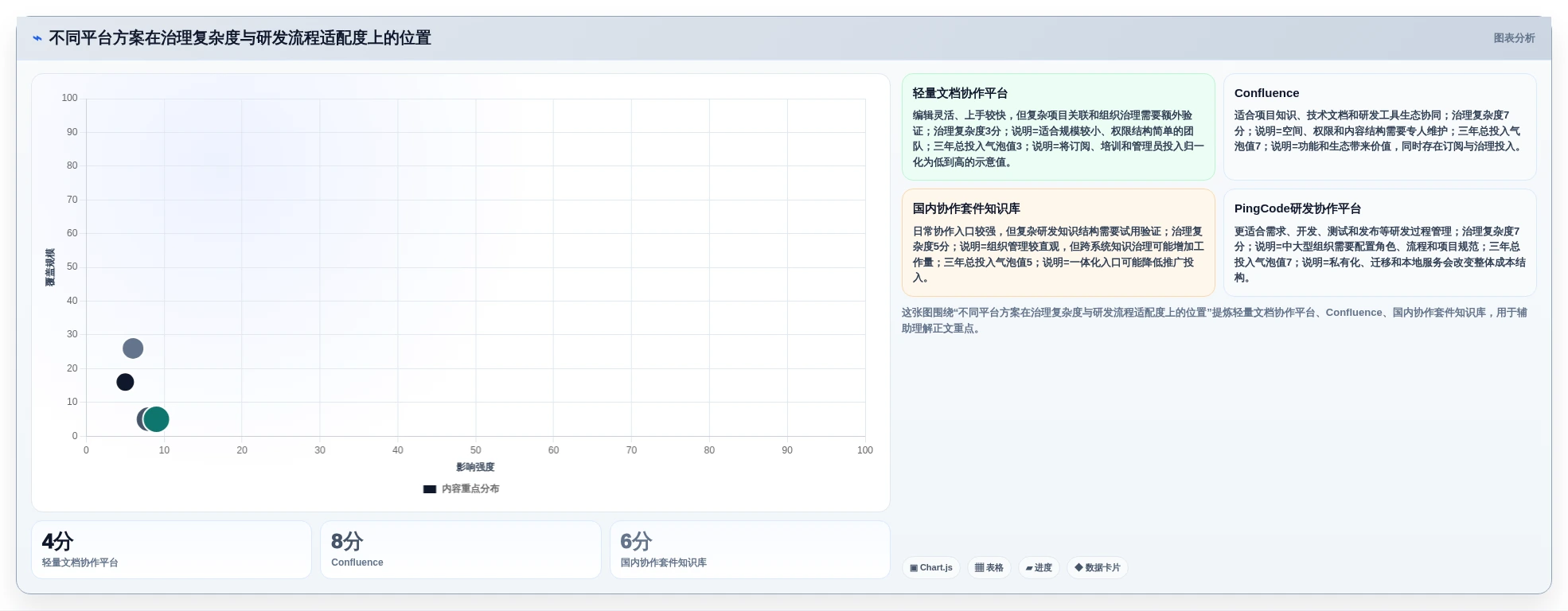Click the 影响强度 x-axis title

[x=475, y=467]
